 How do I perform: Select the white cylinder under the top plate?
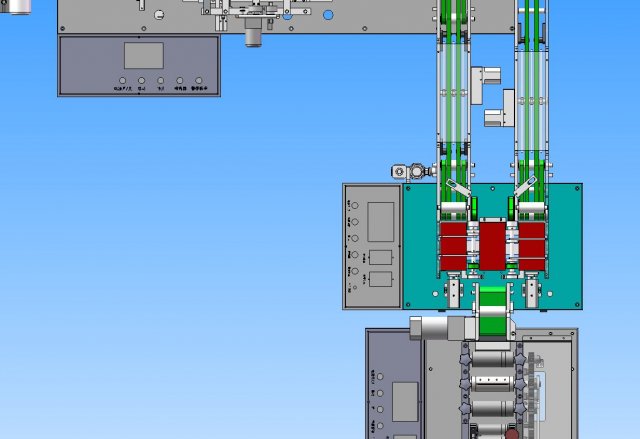tap(254, 37)
